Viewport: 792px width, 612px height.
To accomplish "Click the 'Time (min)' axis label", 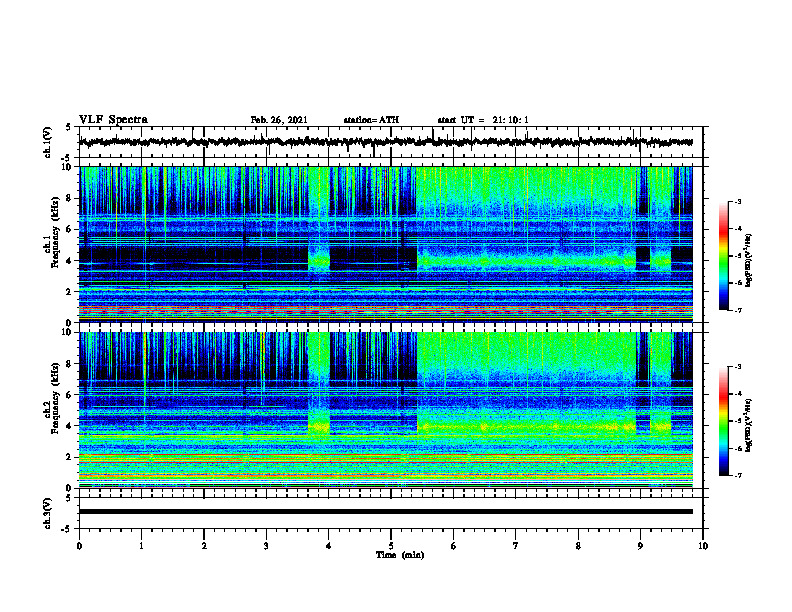I will 400,555.
